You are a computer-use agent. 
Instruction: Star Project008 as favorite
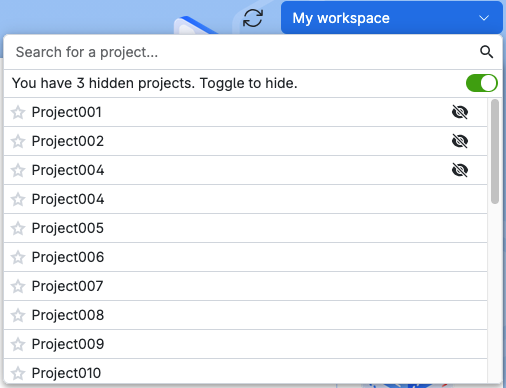18,315
